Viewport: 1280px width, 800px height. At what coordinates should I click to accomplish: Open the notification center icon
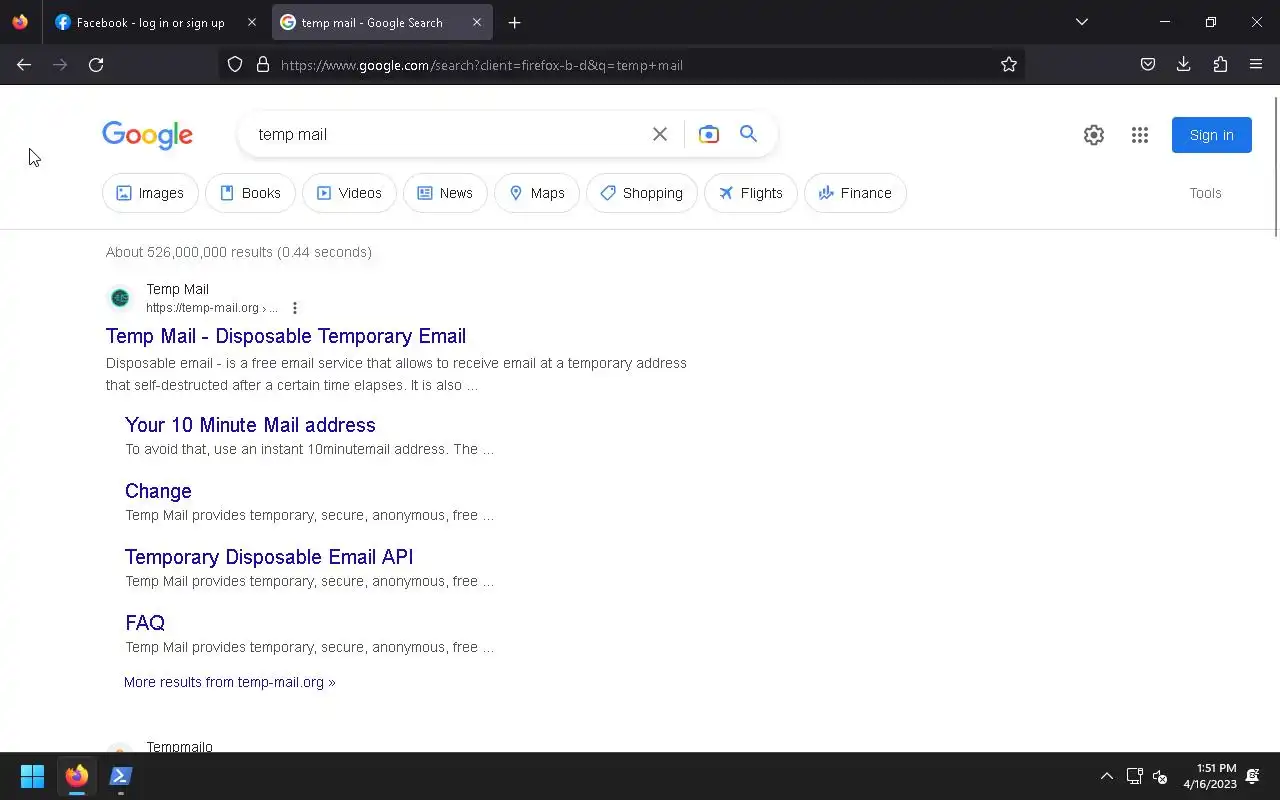1253,776
